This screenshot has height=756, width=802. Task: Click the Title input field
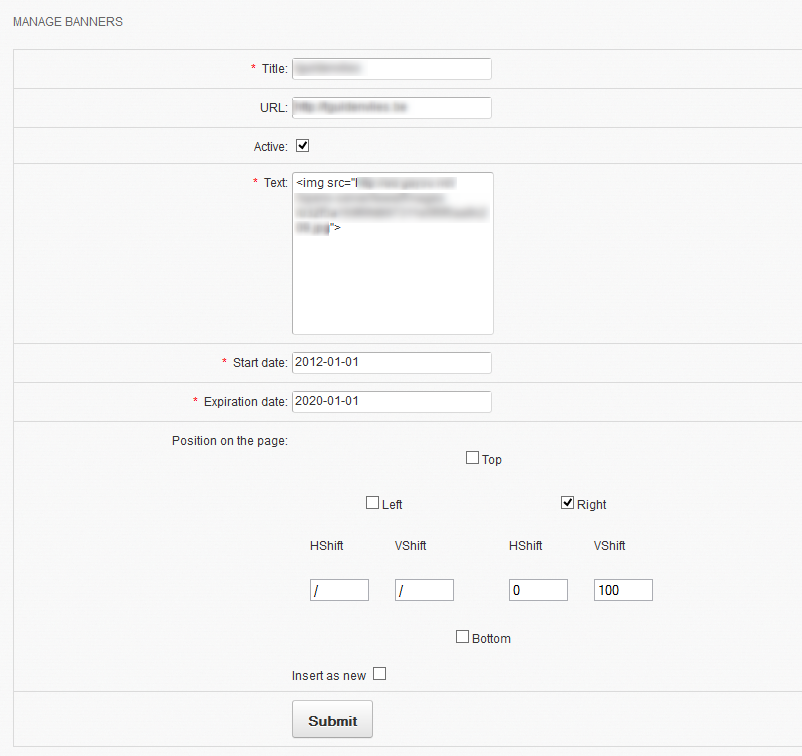[391, 68]
